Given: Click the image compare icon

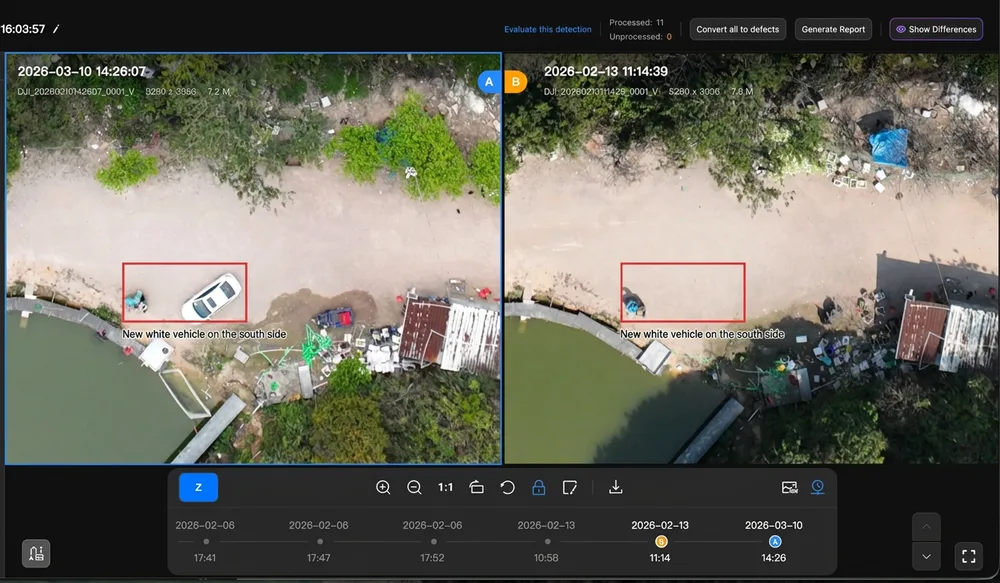Looking at the screenshot, I should [790, 487].
